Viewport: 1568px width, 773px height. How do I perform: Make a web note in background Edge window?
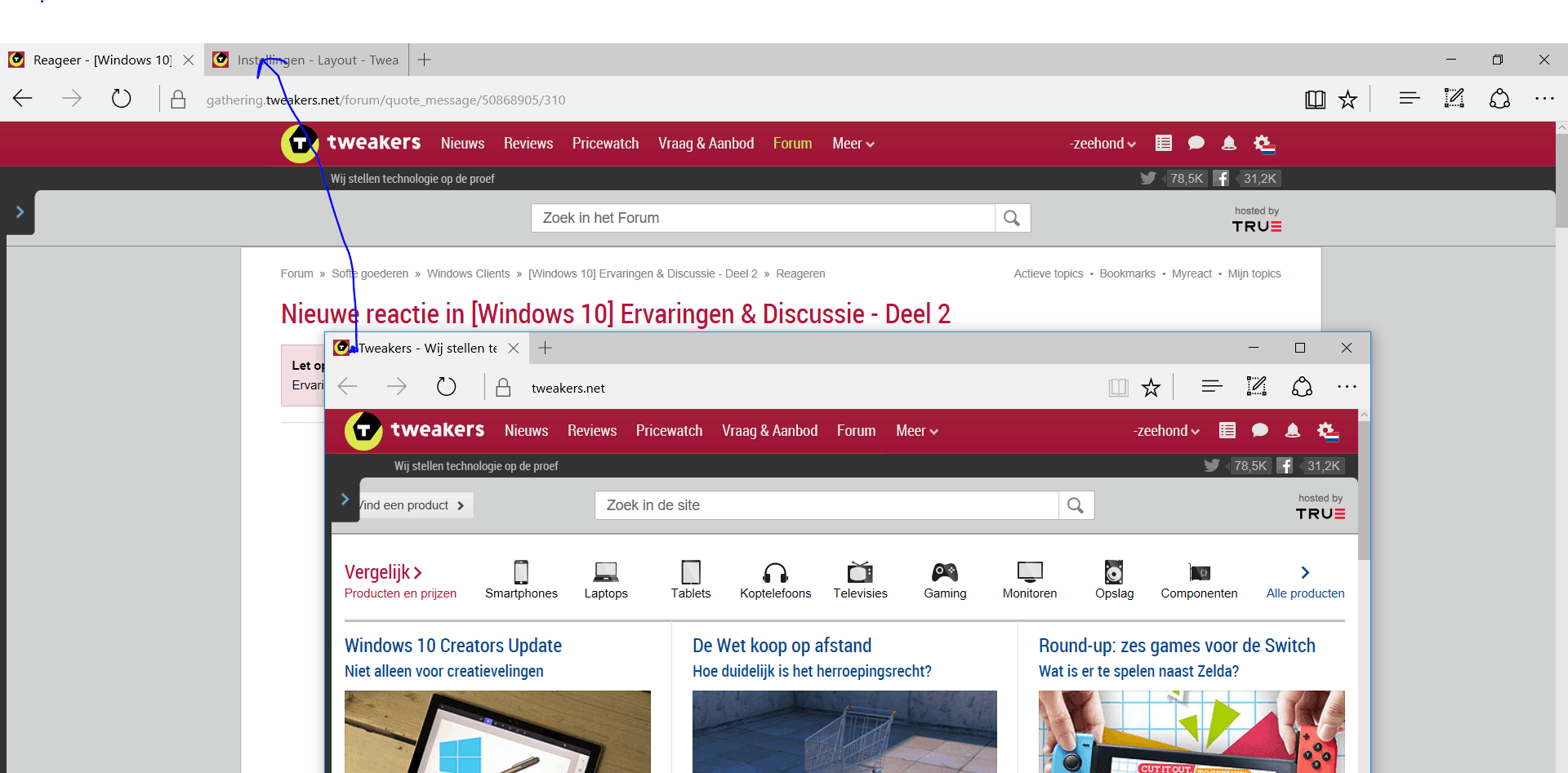coord(1454,99)
